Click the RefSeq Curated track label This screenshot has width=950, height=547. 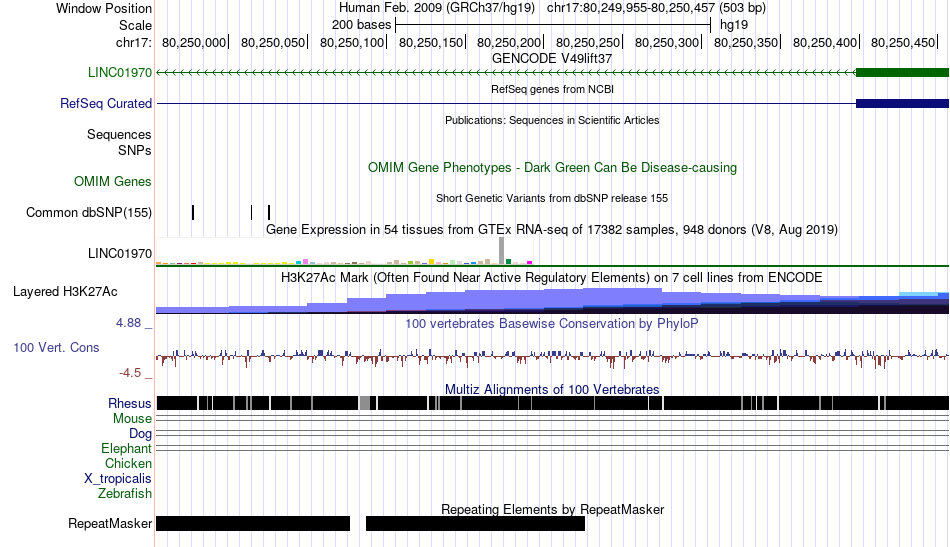tap(106, 103)
